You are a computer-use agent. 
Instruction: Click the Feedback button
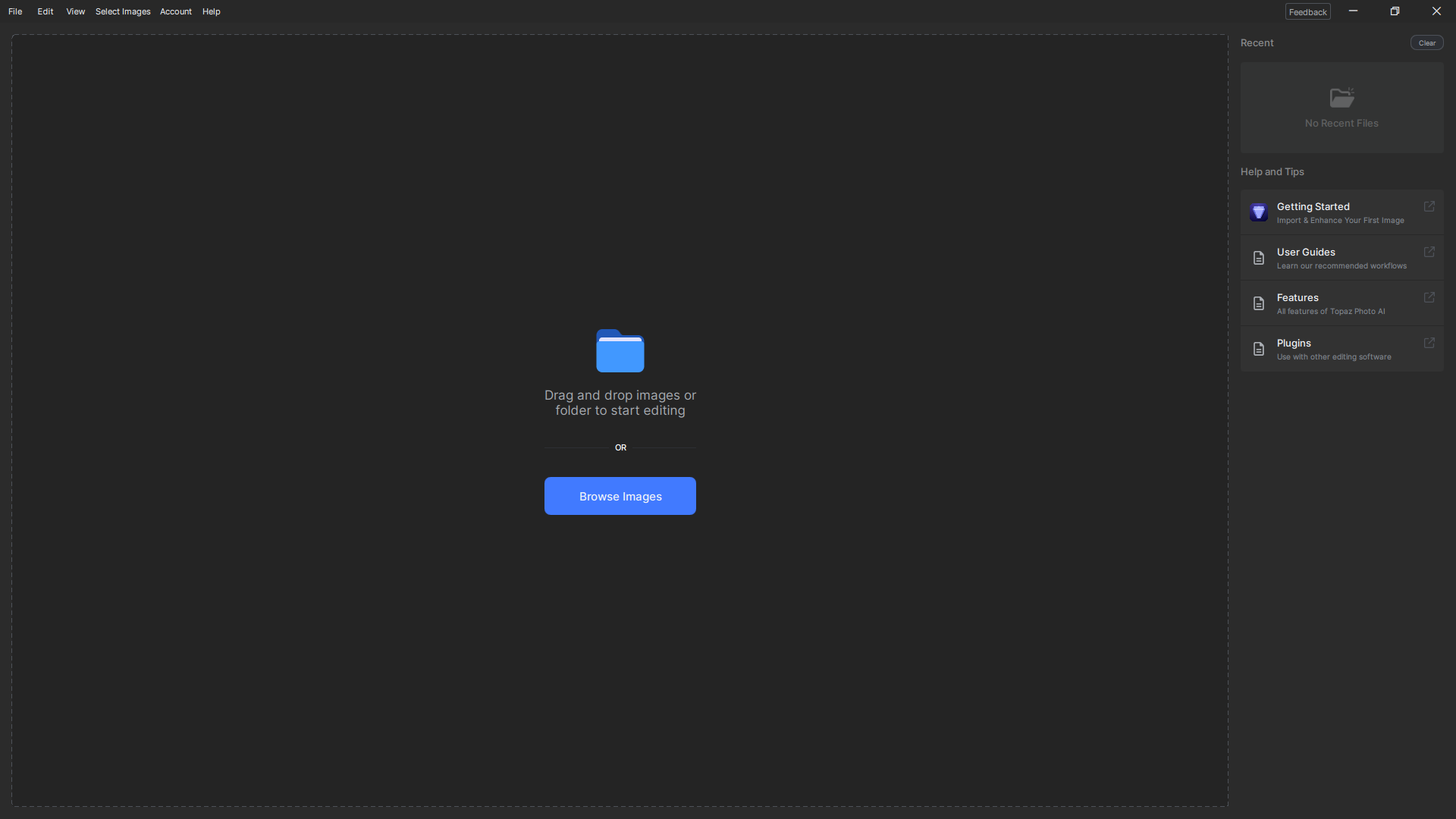coord(1307,11)
